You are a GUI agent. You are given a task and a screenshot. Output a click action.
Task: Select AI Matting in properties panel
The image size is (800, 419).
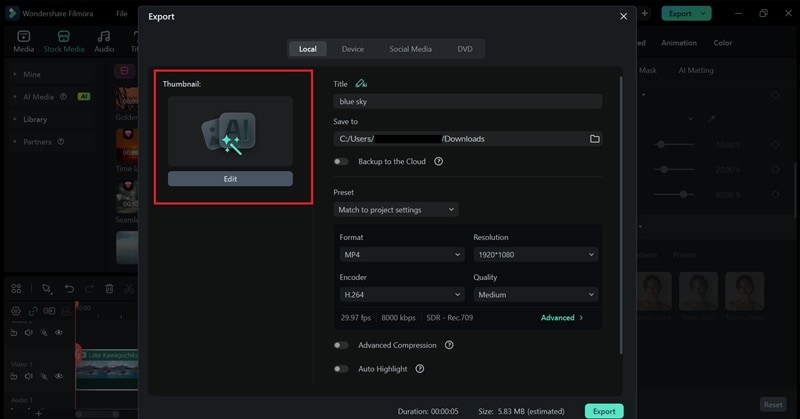pos(696,70)
